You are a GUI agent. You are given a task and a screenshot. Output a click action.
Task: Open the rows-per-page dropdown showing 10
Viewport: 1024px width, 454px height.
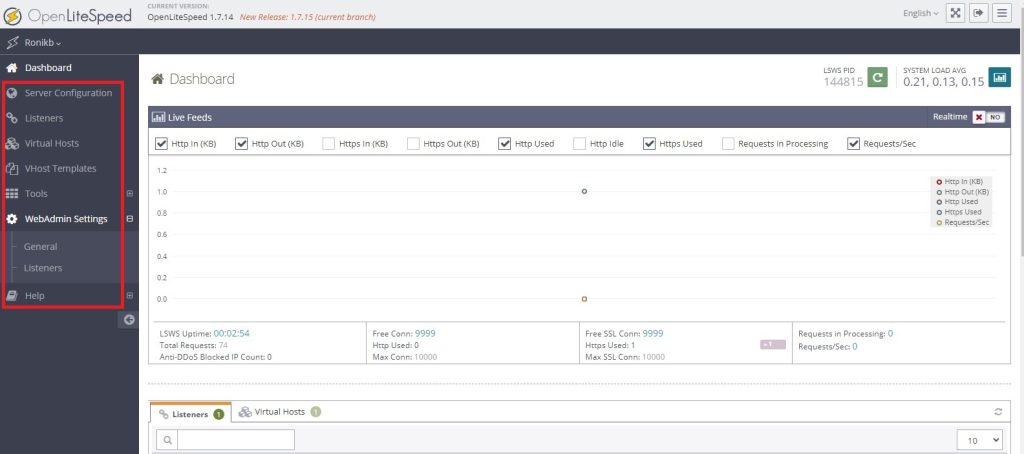click(979, 440)
